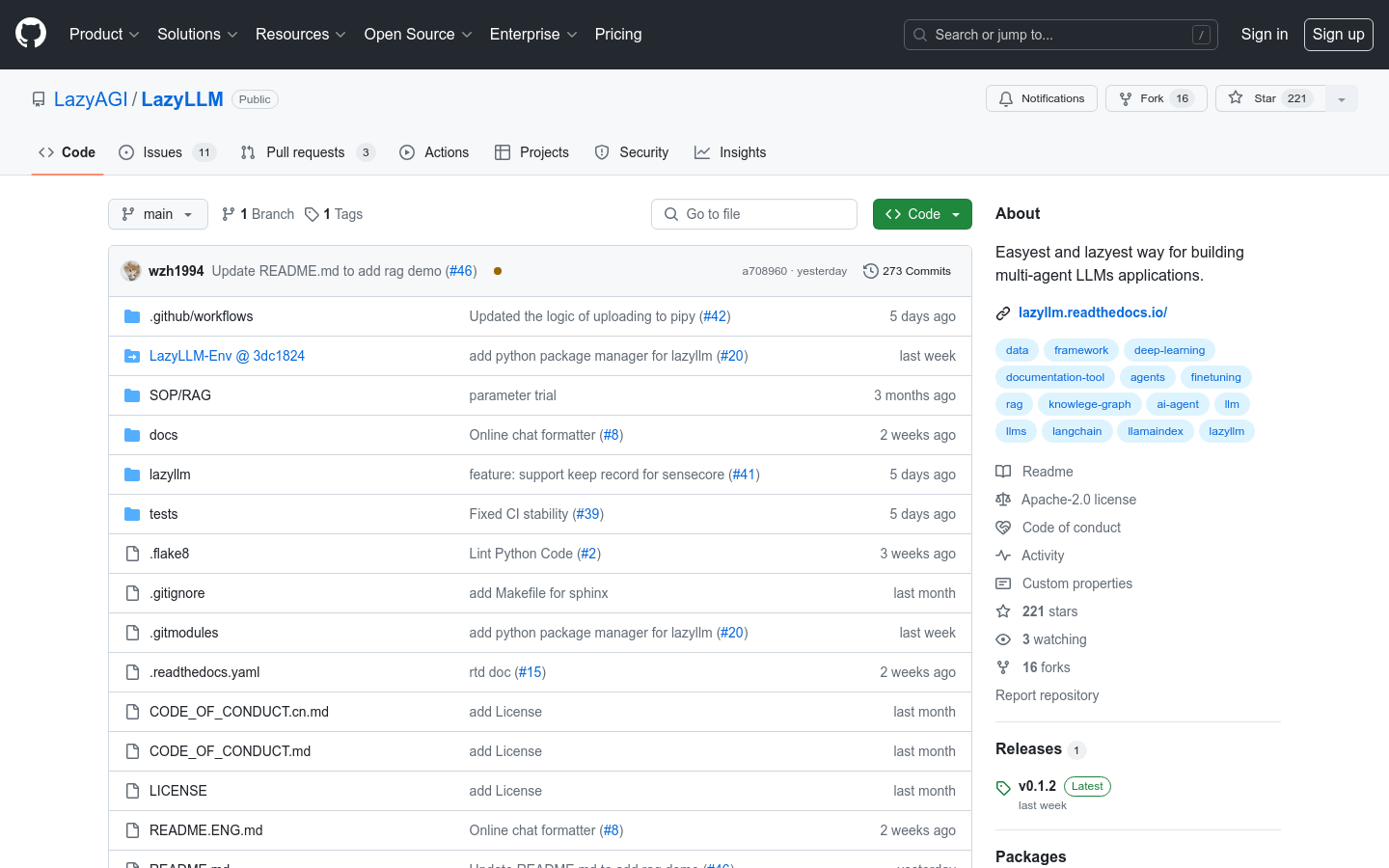Click the book icon next to Readme
This screenshot has height=868, width=1389.
1003,472
